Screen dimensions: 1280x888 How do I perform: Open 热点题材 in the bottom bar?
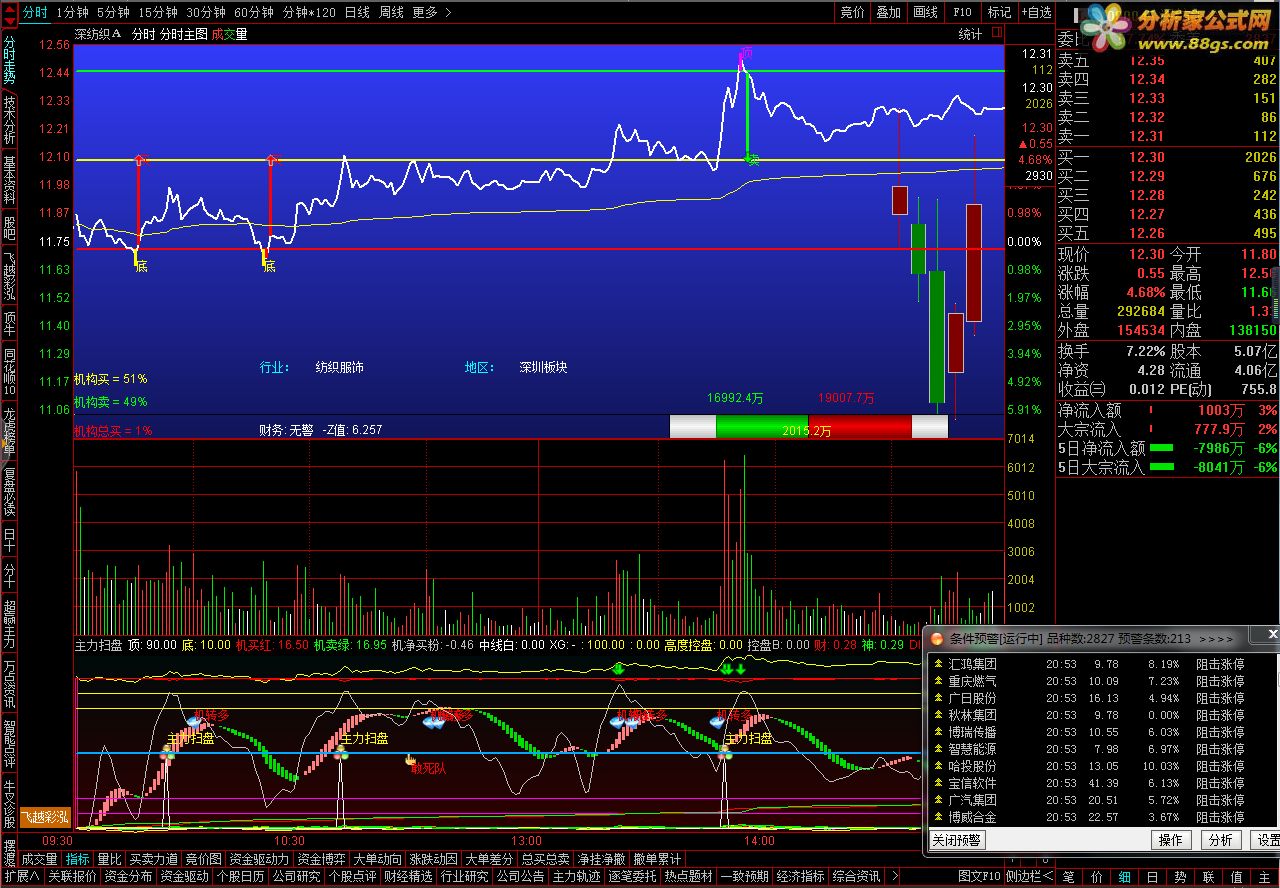tap(688, 876)
